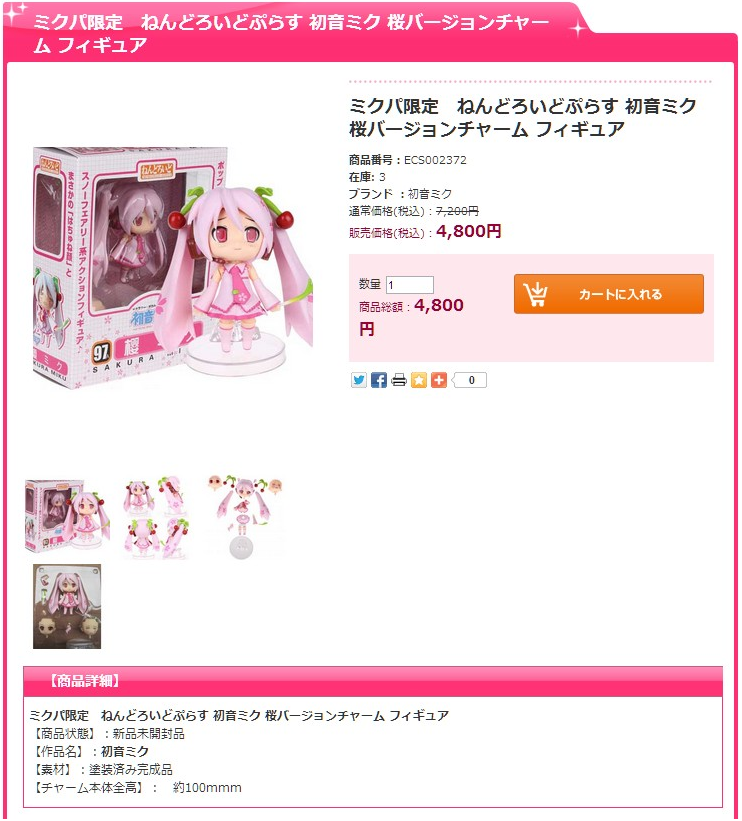Click the product title next to the image
Screen dimensions: 742x821
[x=522, y=117]
